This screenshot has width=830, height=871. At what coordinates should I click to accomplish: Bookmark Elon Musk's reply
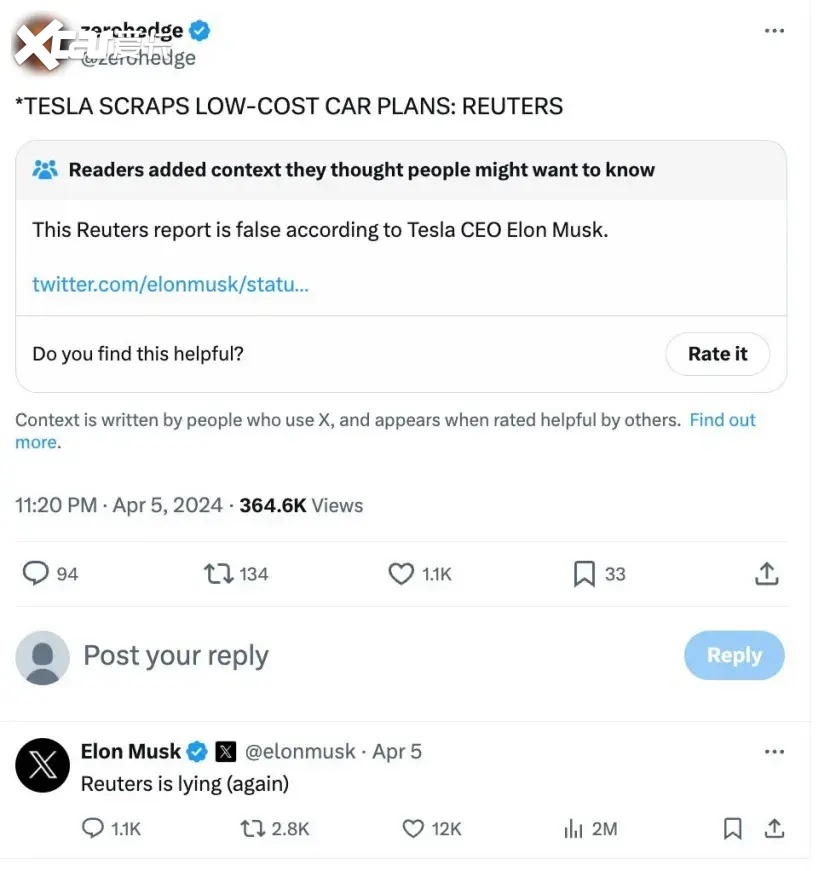pos(732,828)
